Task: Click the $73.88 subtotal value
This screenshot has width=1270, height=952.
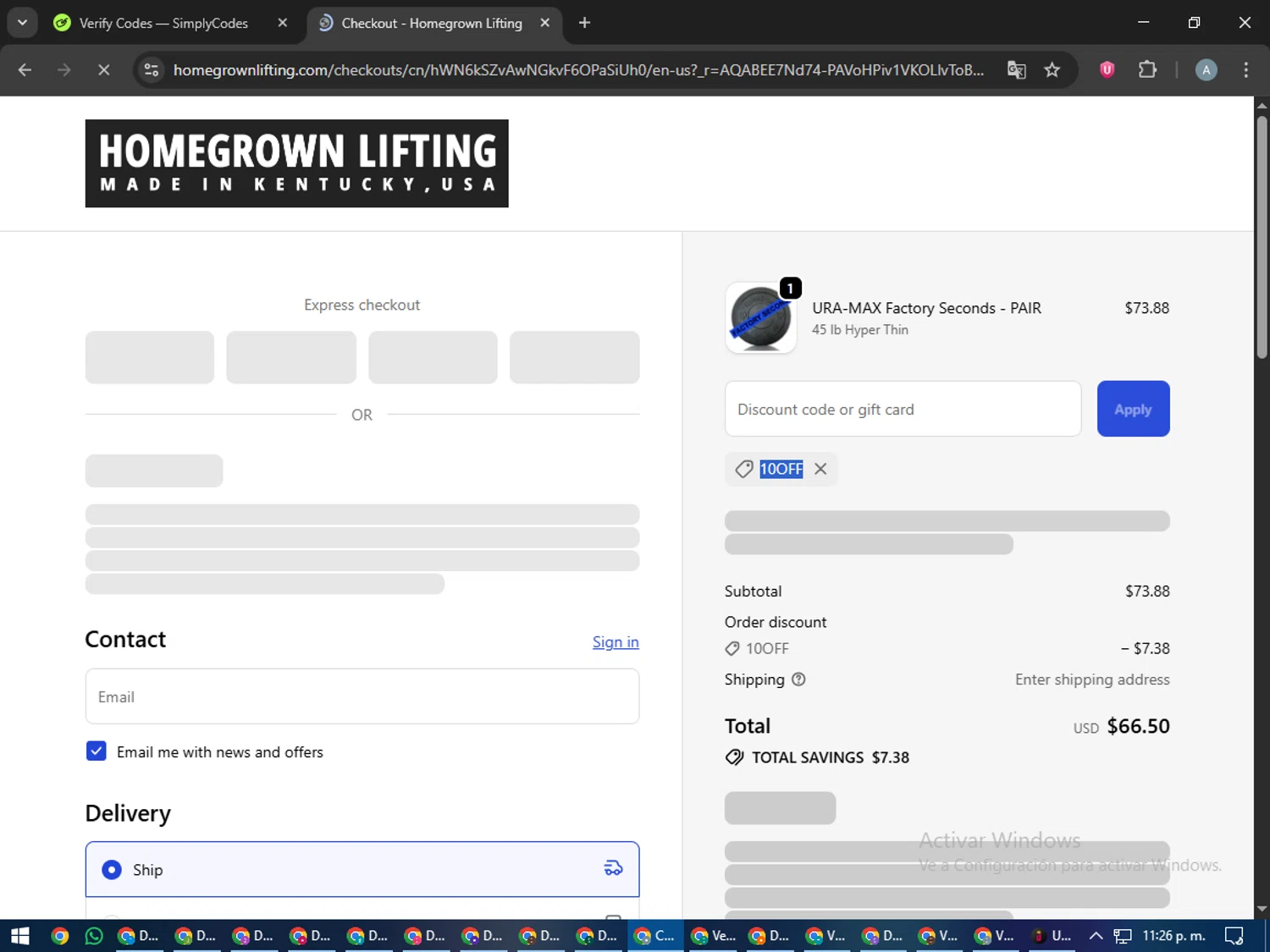Action: tap(1147, 591)
